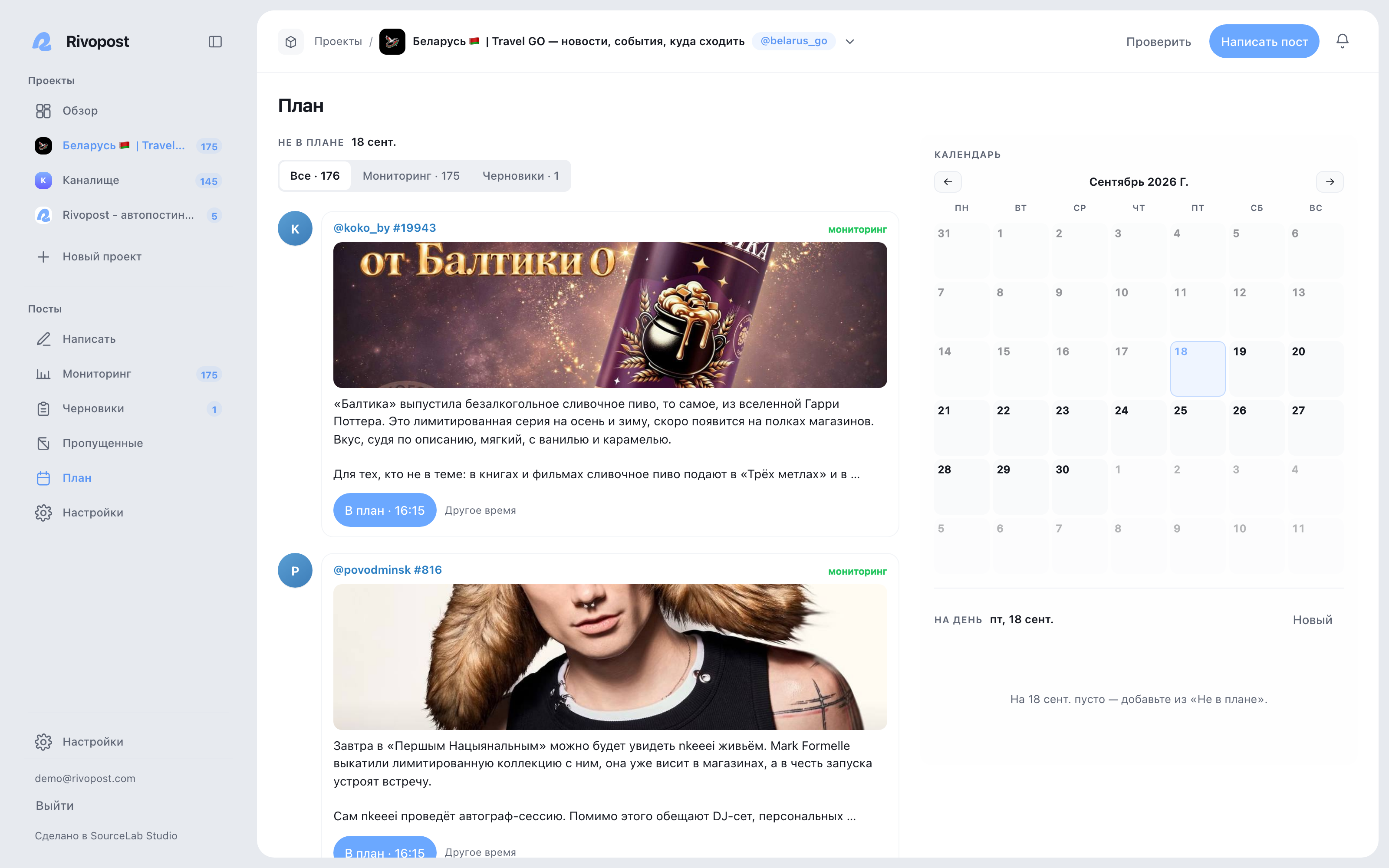Click the K avatar of the koko_by post

point(295,228)
